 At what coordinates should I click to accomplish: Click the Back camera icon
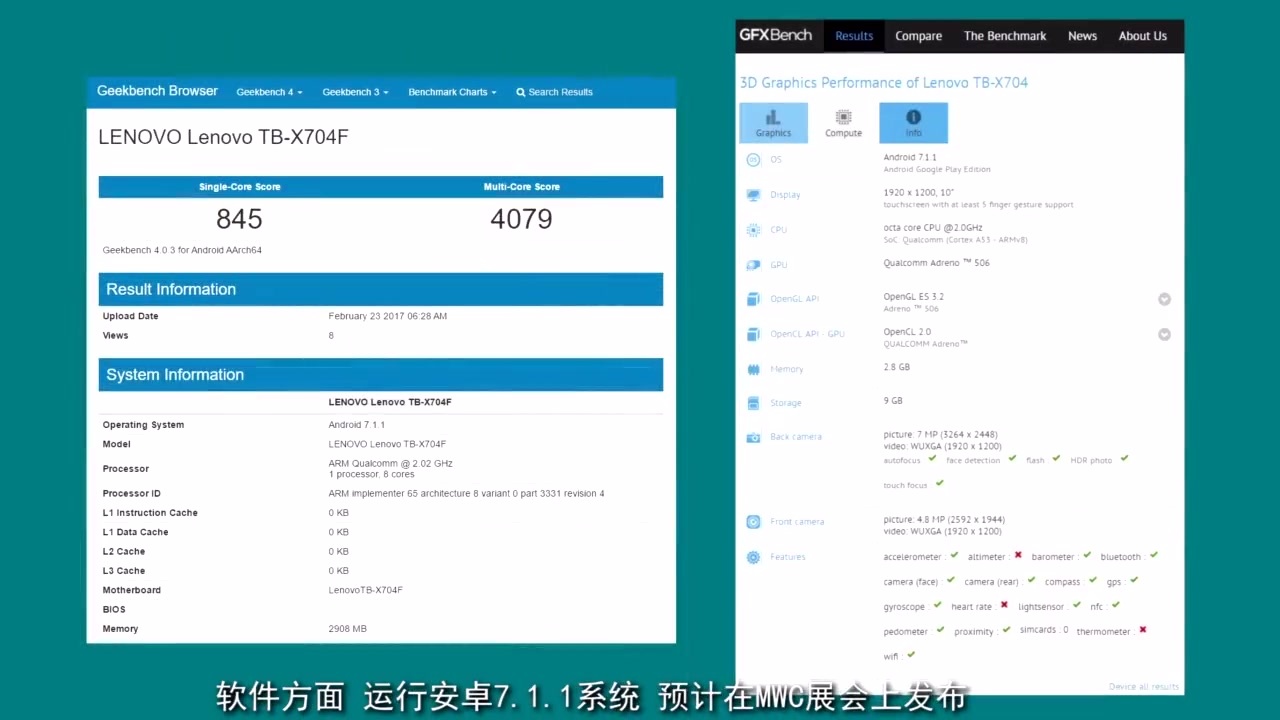tap(753, 437)
